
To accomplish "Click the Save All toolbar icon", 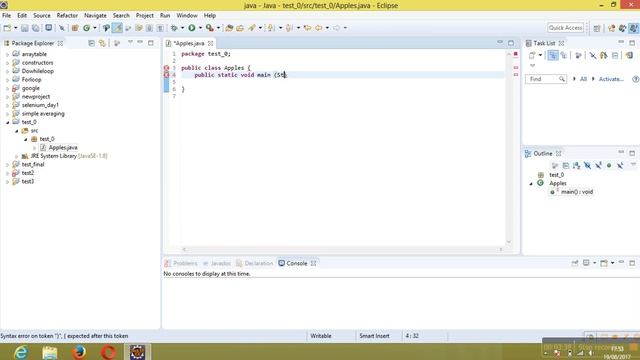I will point(36,28).
